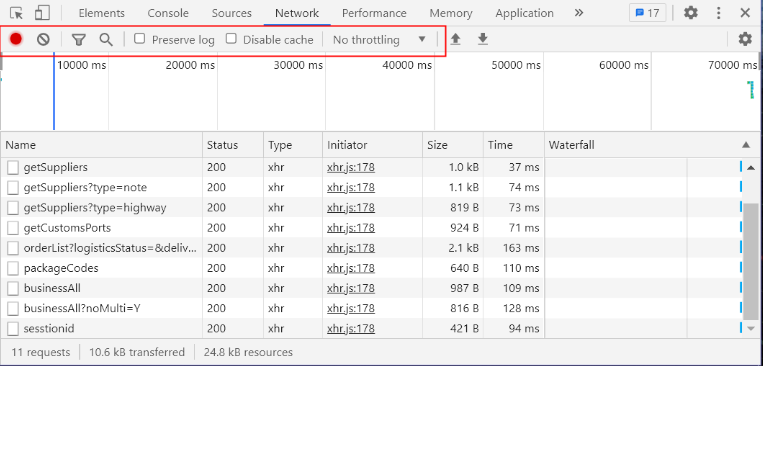Switch to the Console tab
The width and height of the screenshot is (763, 470).
[x=168, y=13]
